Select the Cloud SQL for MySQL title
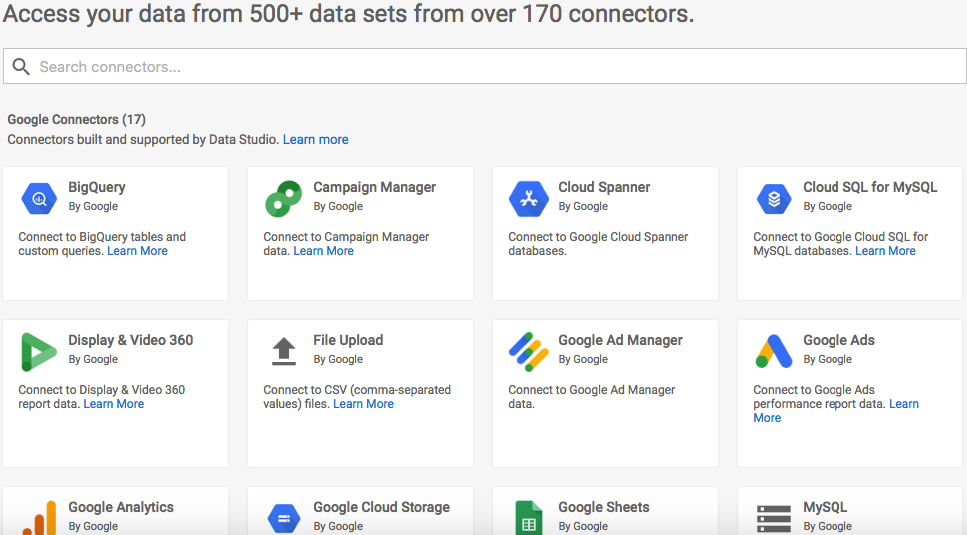The image size is (967, 535). 870,187
